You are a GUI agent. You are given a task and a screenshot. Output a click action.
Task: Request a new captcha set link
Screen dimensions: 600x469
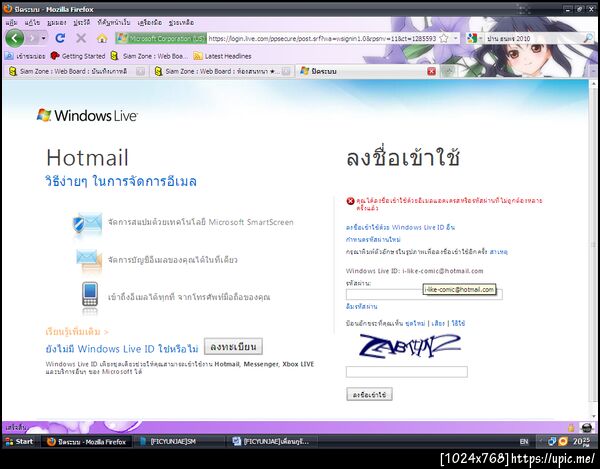click(415, 323)
